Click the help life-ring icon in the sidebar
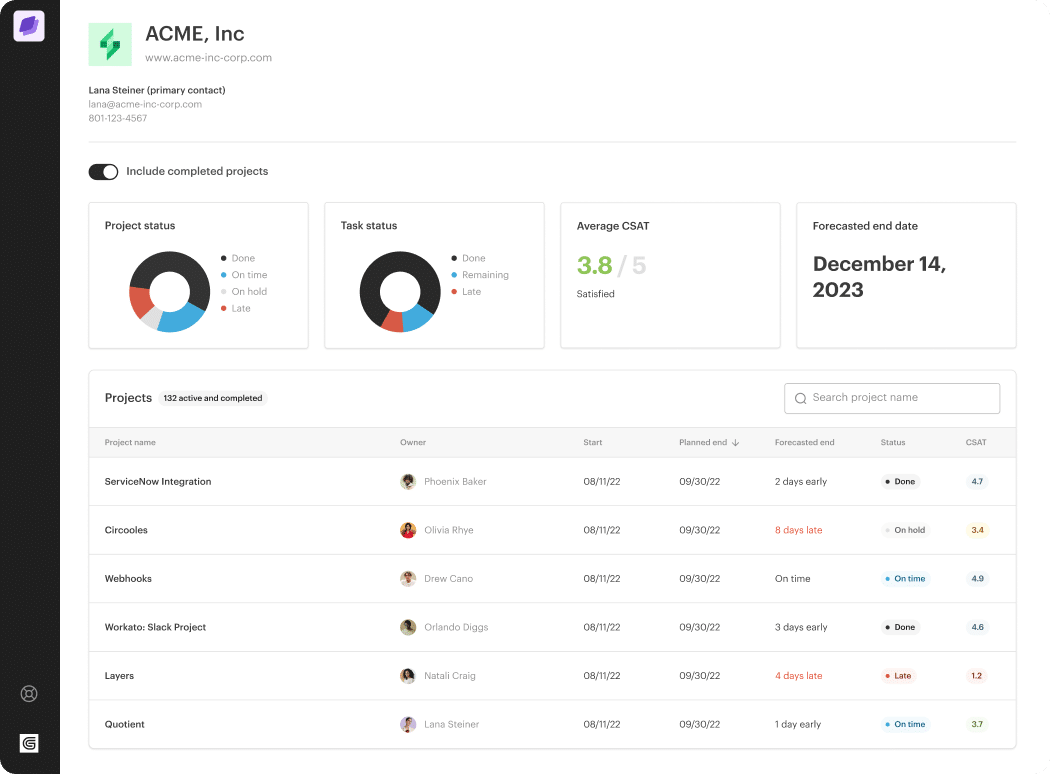 tap(29, 693)
